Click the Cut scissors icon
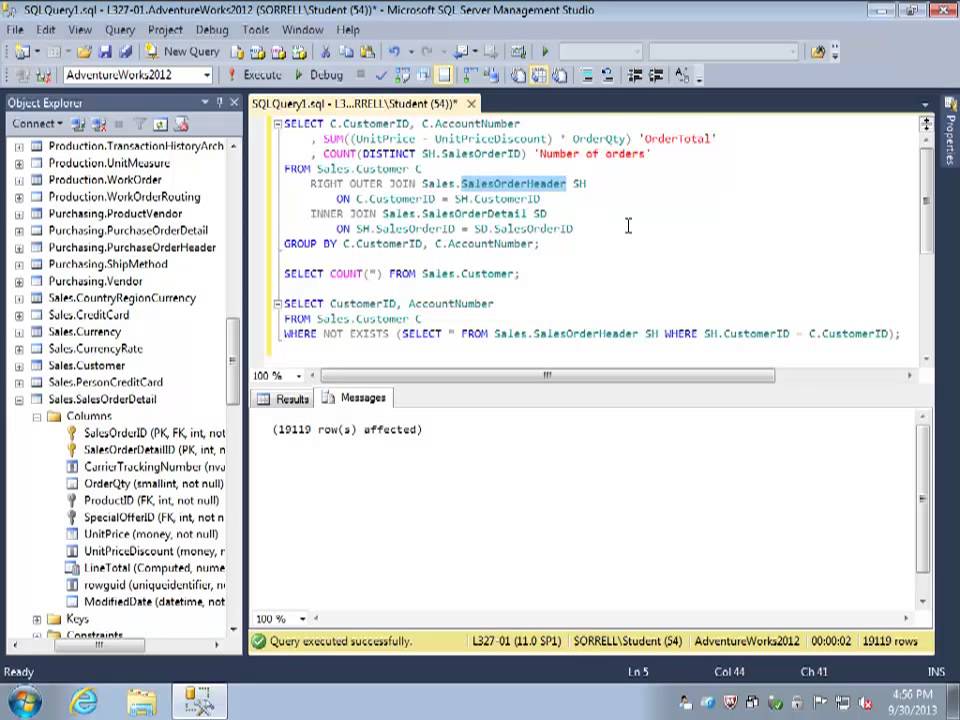Viewport: 960px width, 720px height. [326, 52]
